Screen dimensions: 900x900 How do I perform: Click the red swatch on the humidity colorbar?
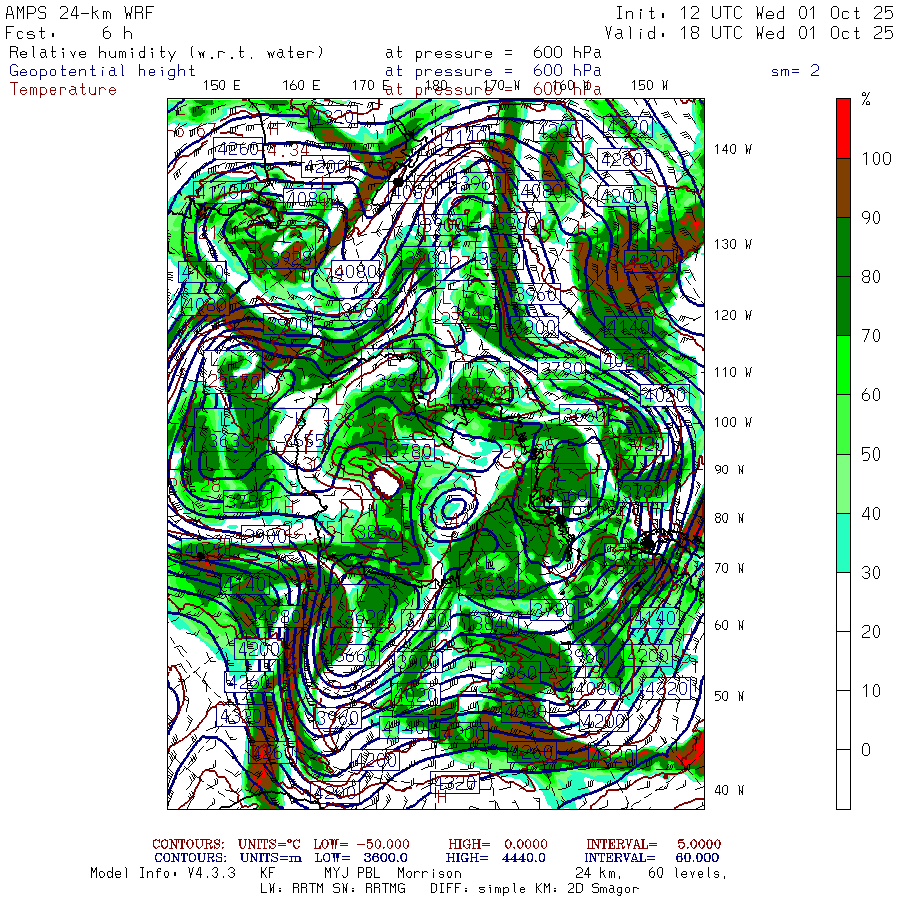coord(844,127)
